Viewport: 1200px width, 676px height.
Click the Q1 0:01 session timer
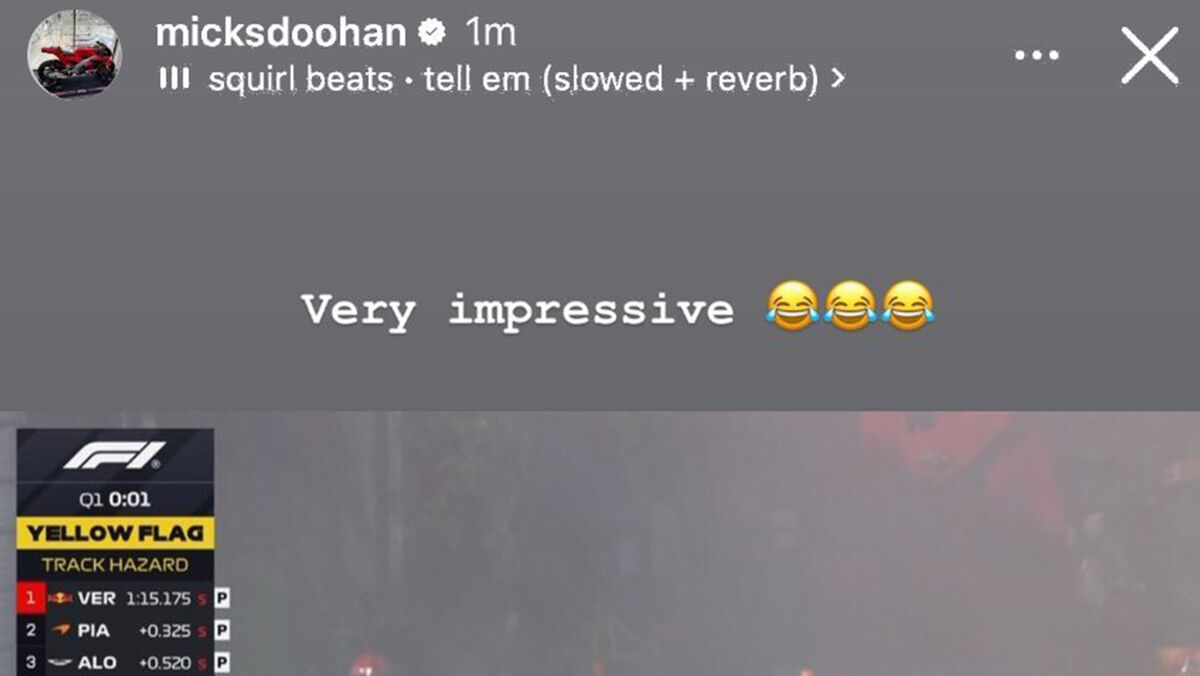tap(115, 499)
